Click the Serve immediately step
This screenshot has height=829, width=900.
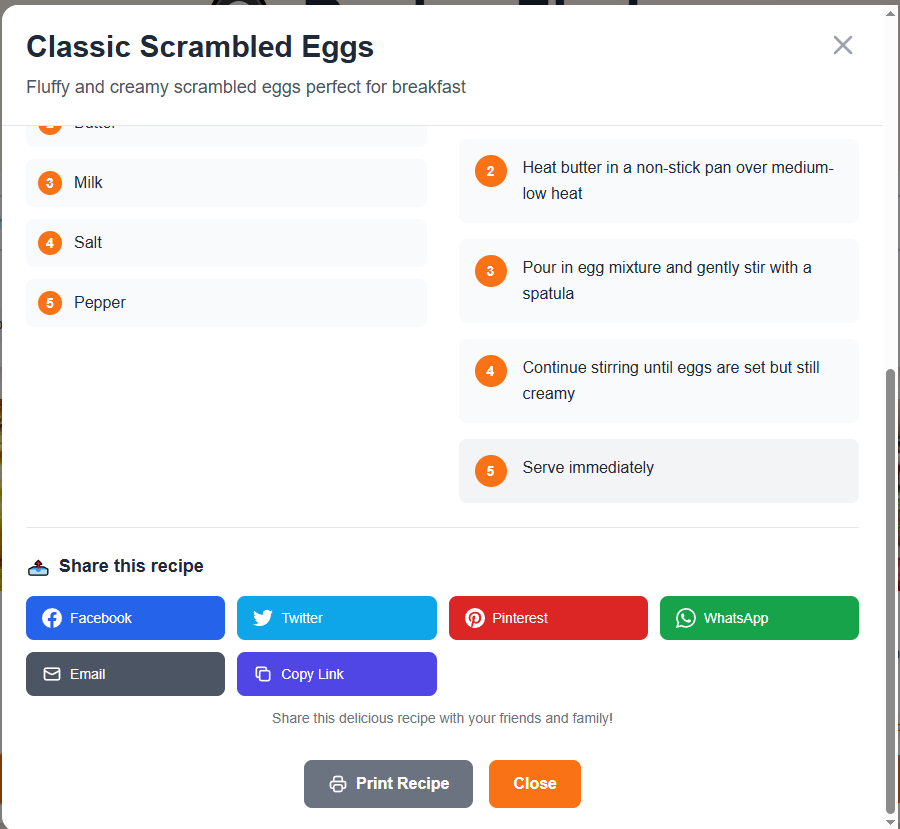click(x=659, y=471)
